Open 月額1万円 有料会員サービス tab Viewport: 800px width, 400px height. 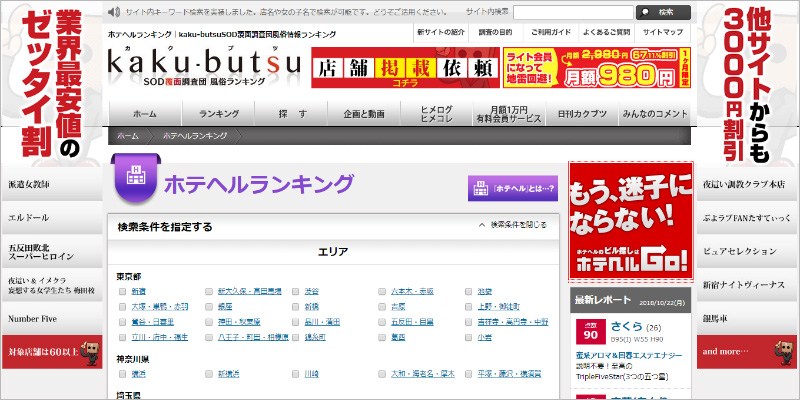pyautogui.click(x=509, y=113)
